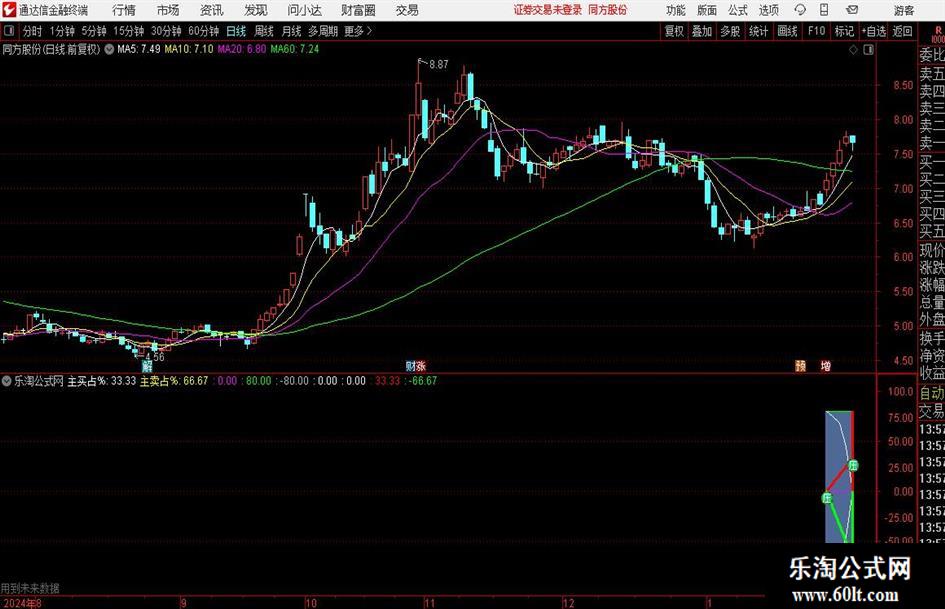The height and width of the screenshot is (609, 945).
Task: Click the 同方股份 title link
Action: [608, 10]
